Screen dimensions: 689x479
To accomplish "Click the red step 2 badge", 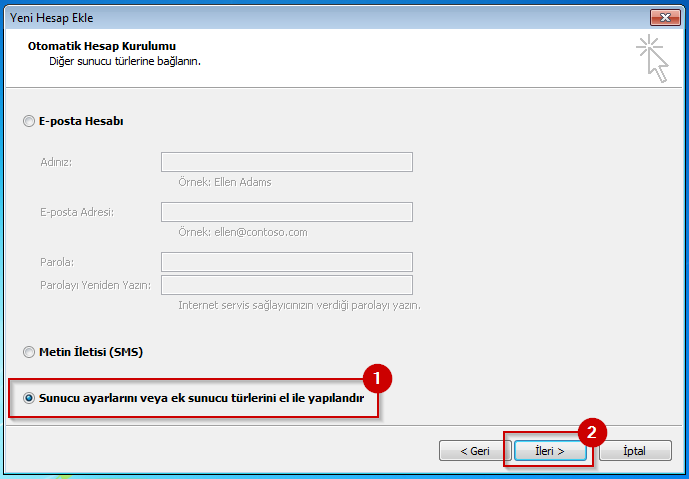I will [592, 432].
